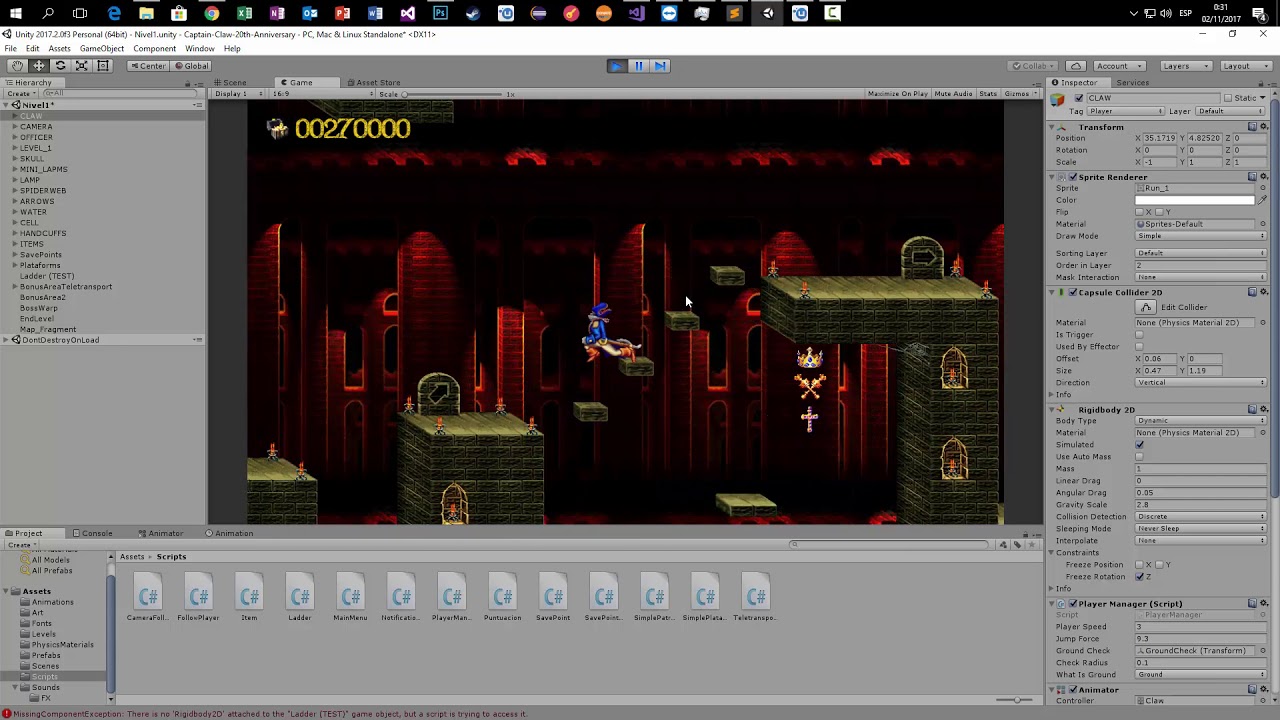Open Excel from the Windows taskbar
Viewport: 1280px width, 720px height.
[244, 13]
